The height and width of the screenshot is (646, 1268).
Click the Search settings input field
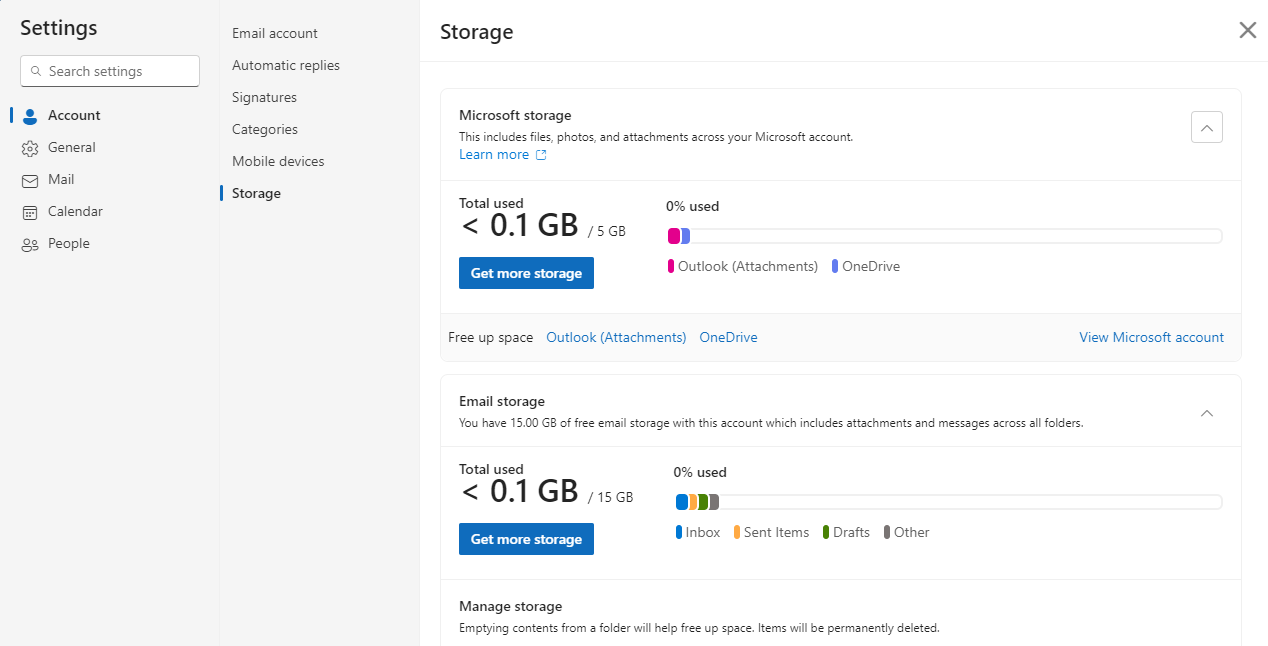tap(120, 72)
